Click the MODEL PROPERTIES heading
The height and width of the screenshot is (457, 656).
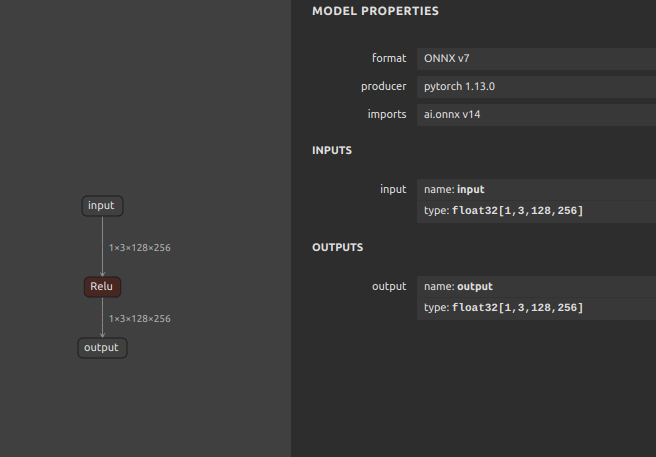pyautogui.click(x=375, y=11)
